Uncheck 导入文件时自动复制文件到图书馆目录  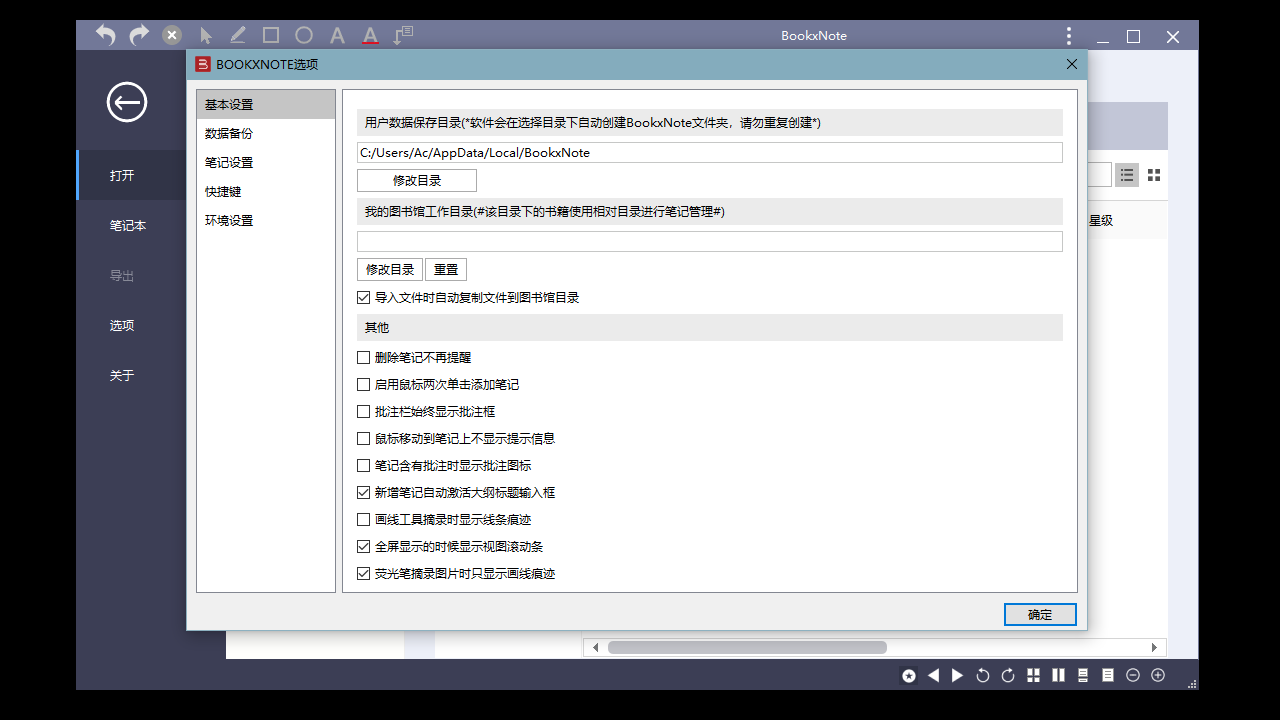click(364, 297)
